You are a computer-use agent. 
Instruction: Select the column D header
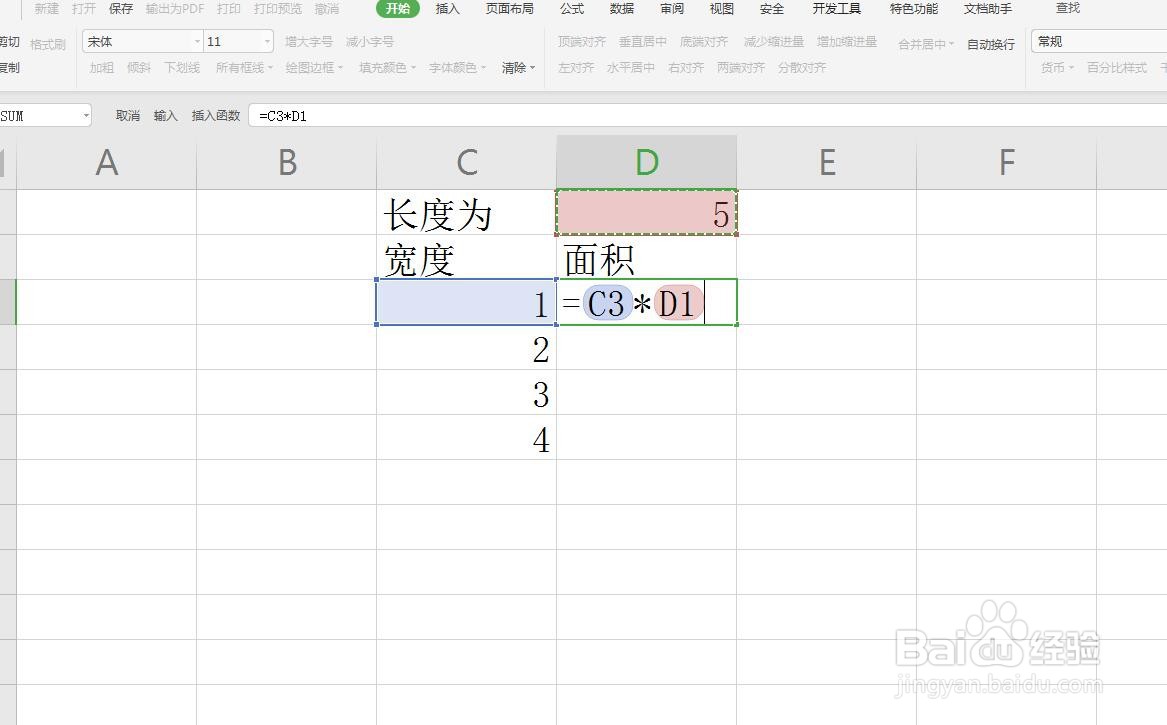pos(646,160)
